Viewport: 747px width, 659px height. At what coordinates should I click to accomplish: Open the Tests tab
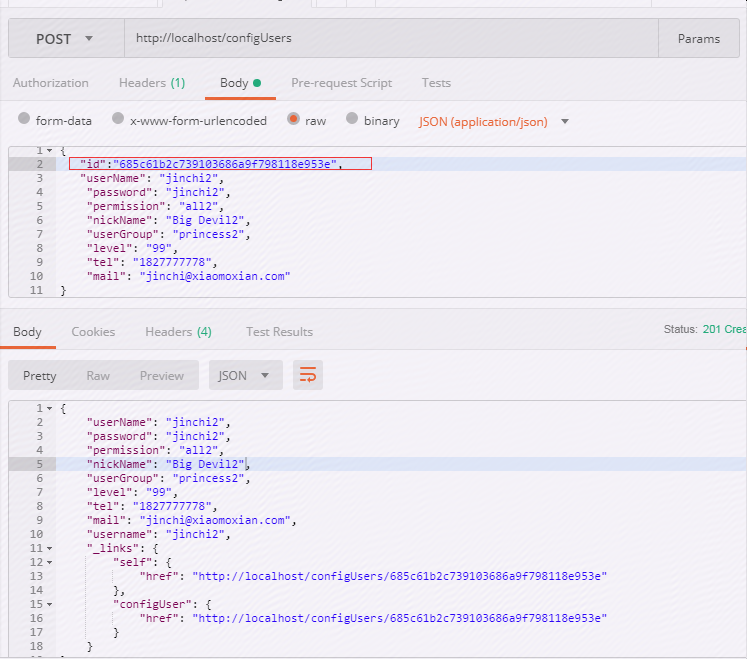point(436,83)
